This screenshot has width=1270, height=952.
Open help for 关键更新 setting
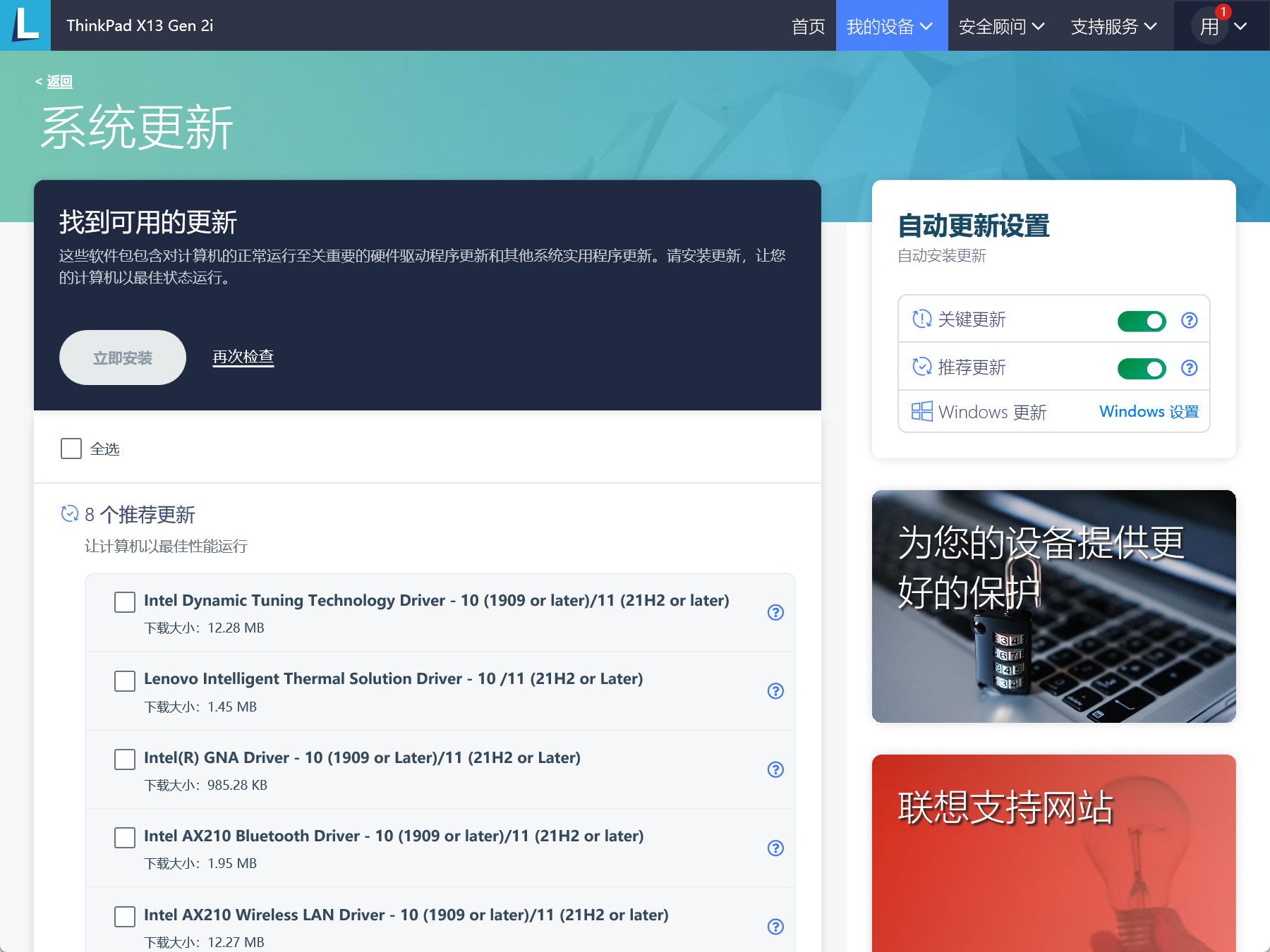tap(1190, 320)
